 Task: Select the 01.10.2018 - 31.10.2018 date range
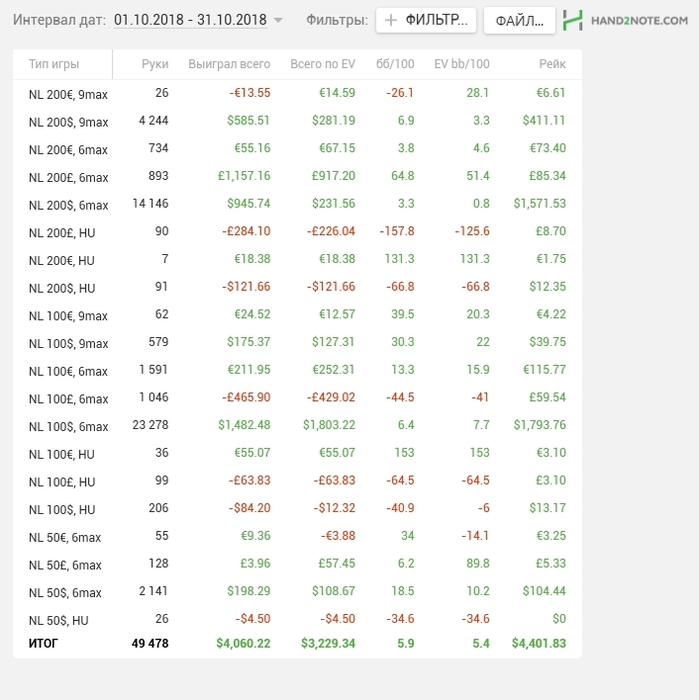tap(190, 20)
